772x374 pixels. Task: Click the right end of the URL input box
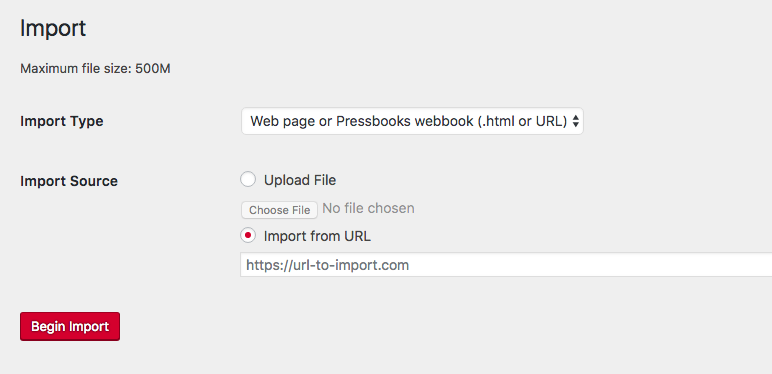[758, 265]
